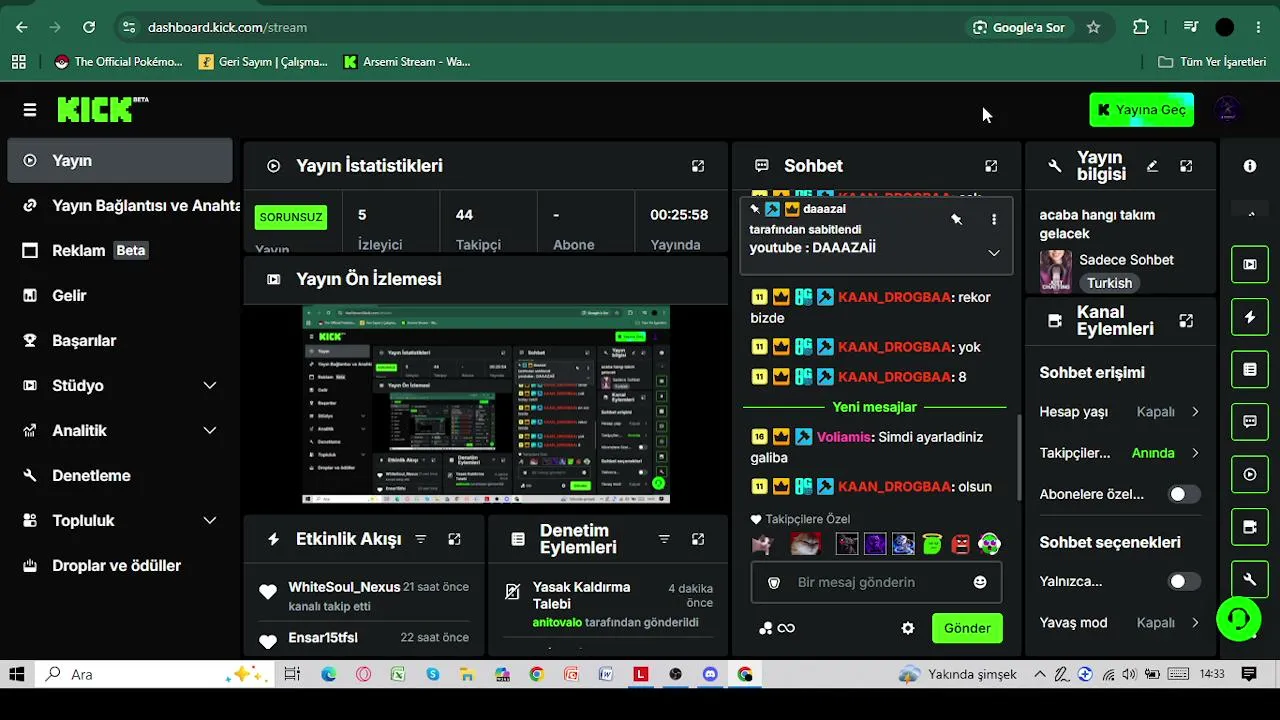Open The Official Pokémon bookmark
Viewport: 1280px width, 720px height.
[x=118, y=62]
